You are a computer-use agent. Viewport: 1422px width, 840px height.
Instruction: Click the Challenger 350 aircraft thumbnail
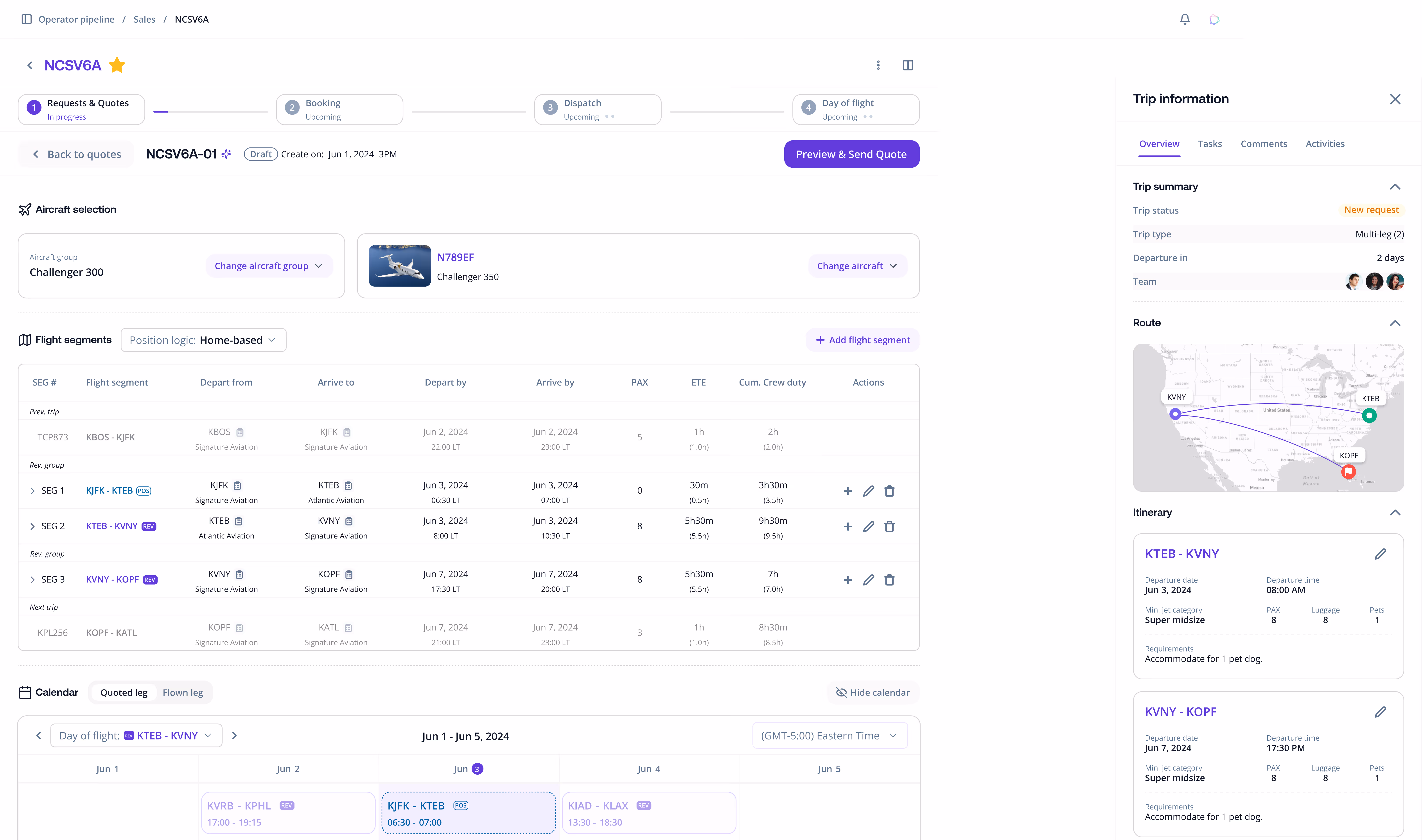(400, 266)
